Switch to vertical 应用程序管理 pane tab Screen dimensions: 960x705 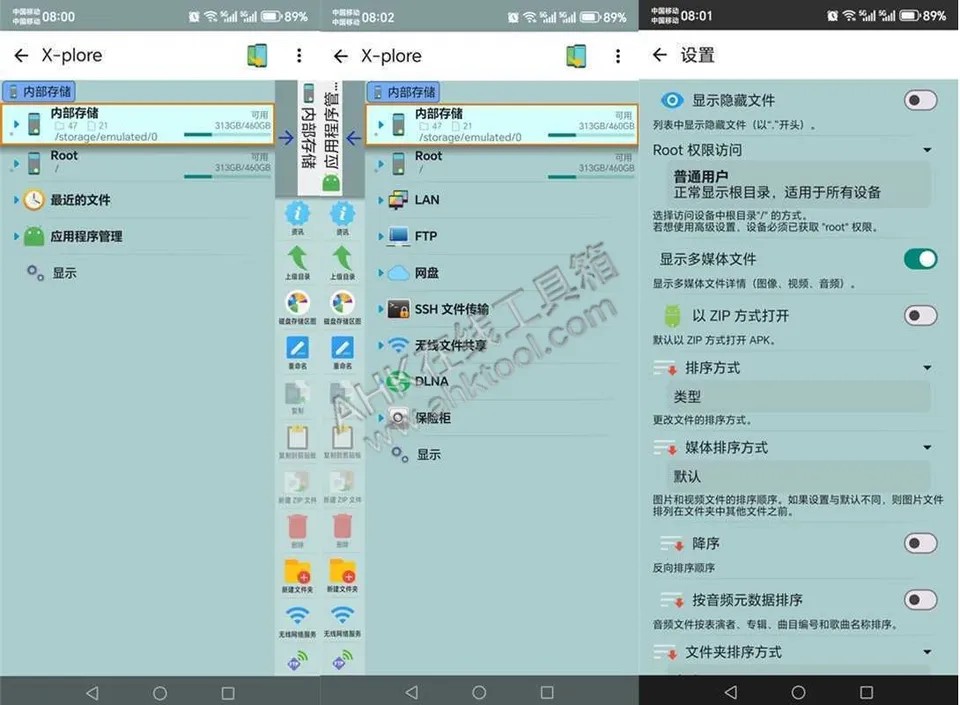click(331, 137)
